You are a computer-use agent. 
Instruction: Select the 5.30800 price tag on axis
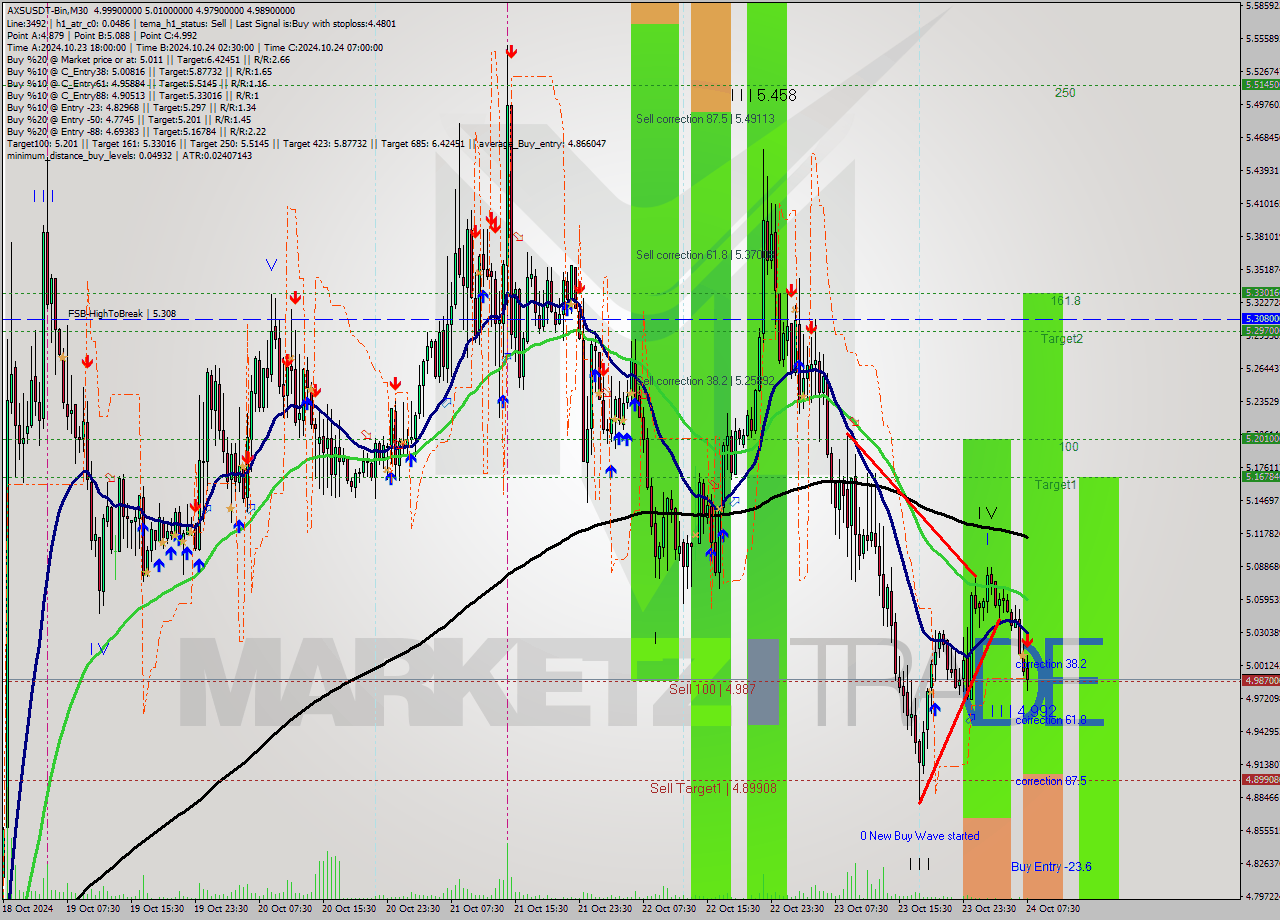click(x=1260, y=318)
